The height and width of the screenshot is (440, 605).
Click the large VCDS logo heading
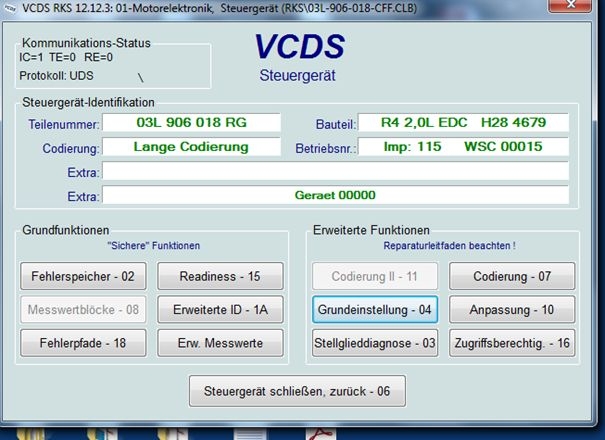coord(300,47)
